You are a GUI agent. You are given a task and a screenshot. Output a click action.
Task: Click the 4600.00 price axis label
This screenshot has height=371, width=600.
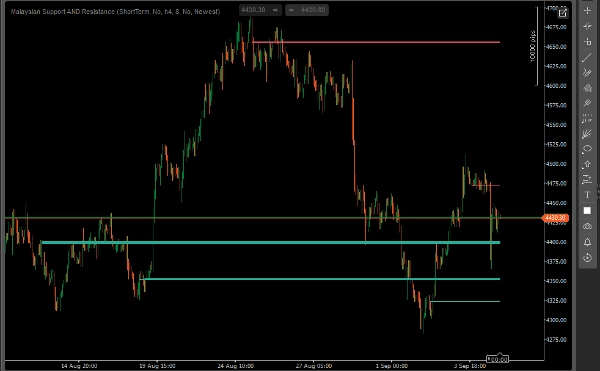pyautogui.click(x=557, y=86)
